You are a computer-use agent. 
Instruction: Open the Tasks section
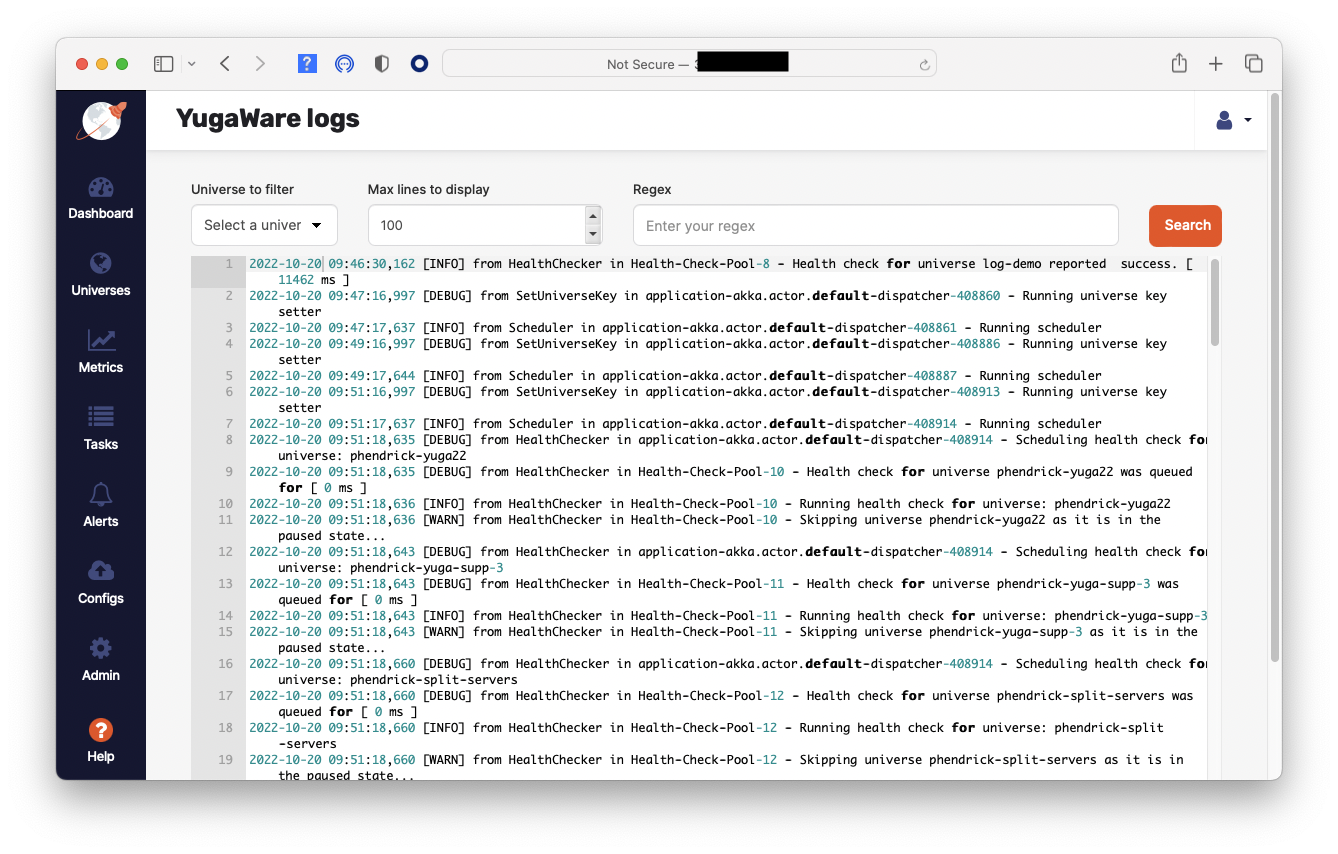point(101,429)
